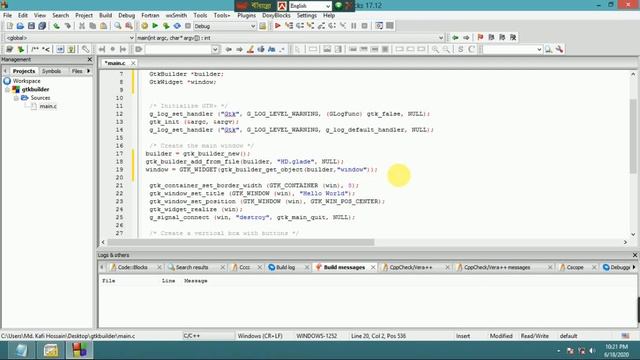The width and height of the screenshot is (640, 360).
Task: Select the Search results tab
Action: click(192, 267)
